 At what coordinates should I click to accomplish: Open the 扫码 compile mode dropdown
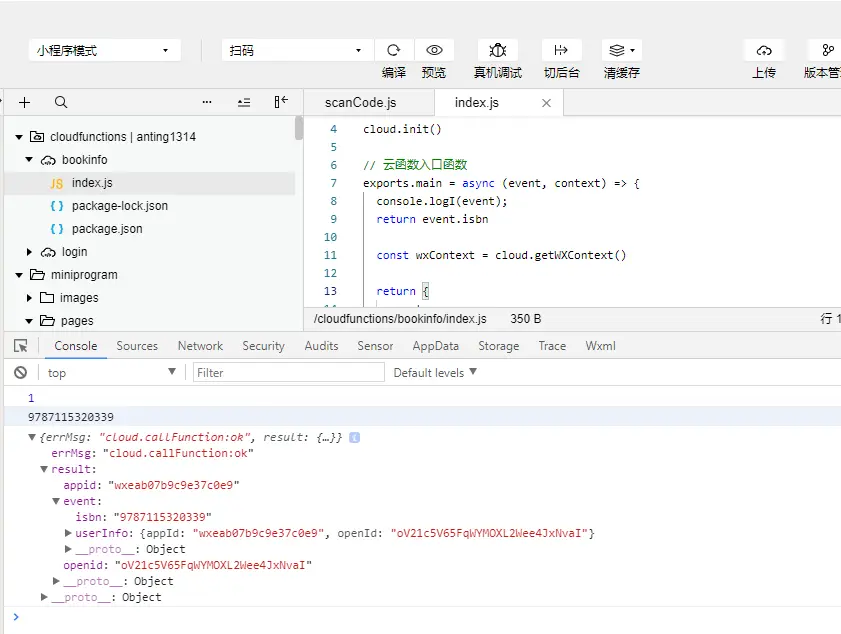(298, 50)
